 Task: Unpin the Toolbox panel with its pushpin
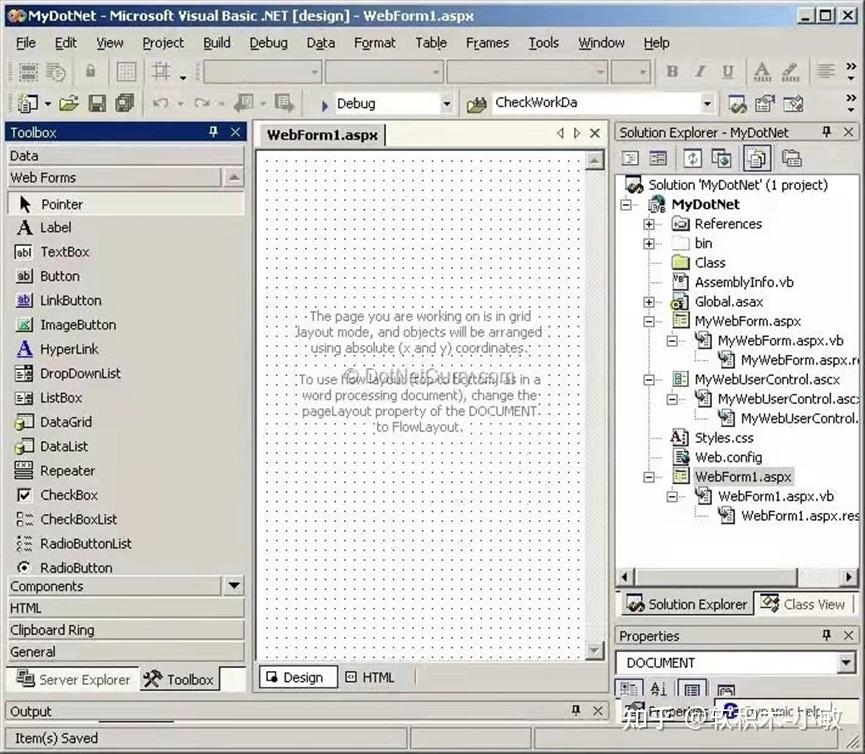coord(213,131)
